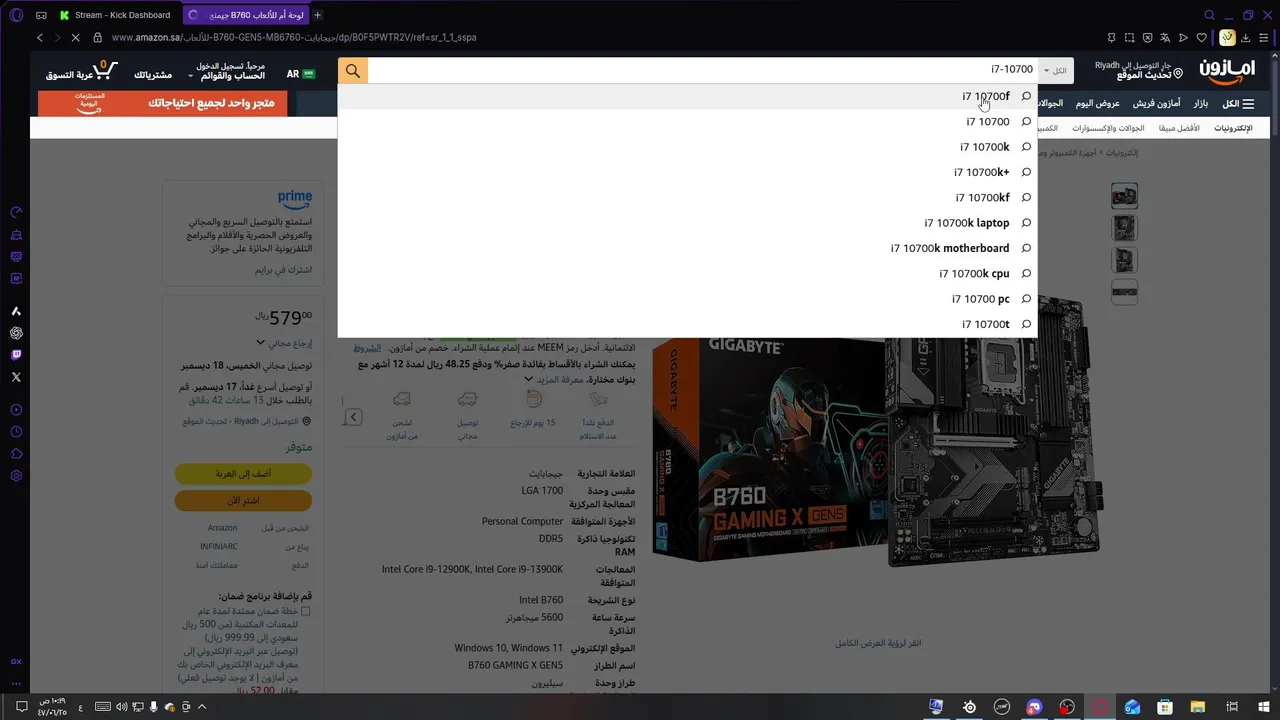Image resolution: width=1280 pixels, height=720 pixels.
Task: Click the snapshot capture icon in the address bar
Action: [x=1129, y=38]
